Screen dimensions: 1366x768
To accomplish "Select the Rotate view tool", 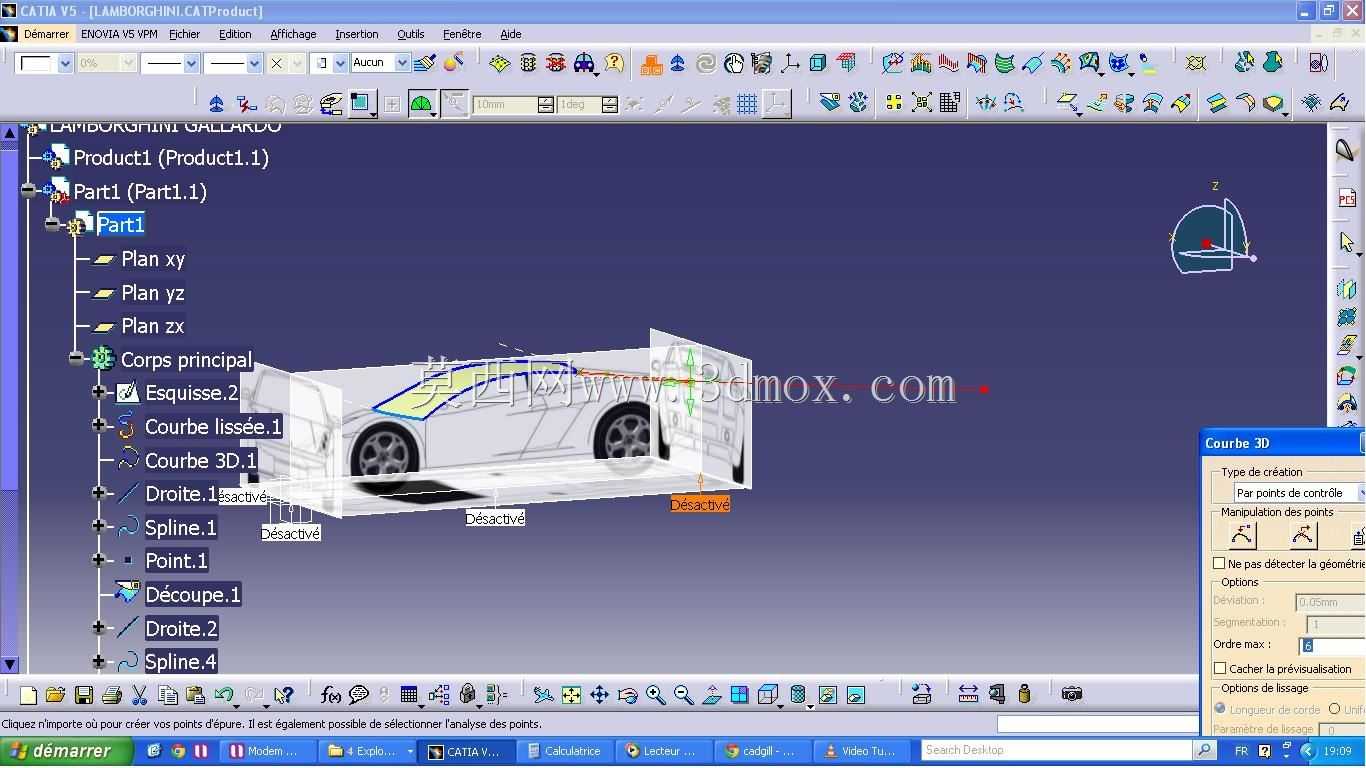I will [627, 695].
